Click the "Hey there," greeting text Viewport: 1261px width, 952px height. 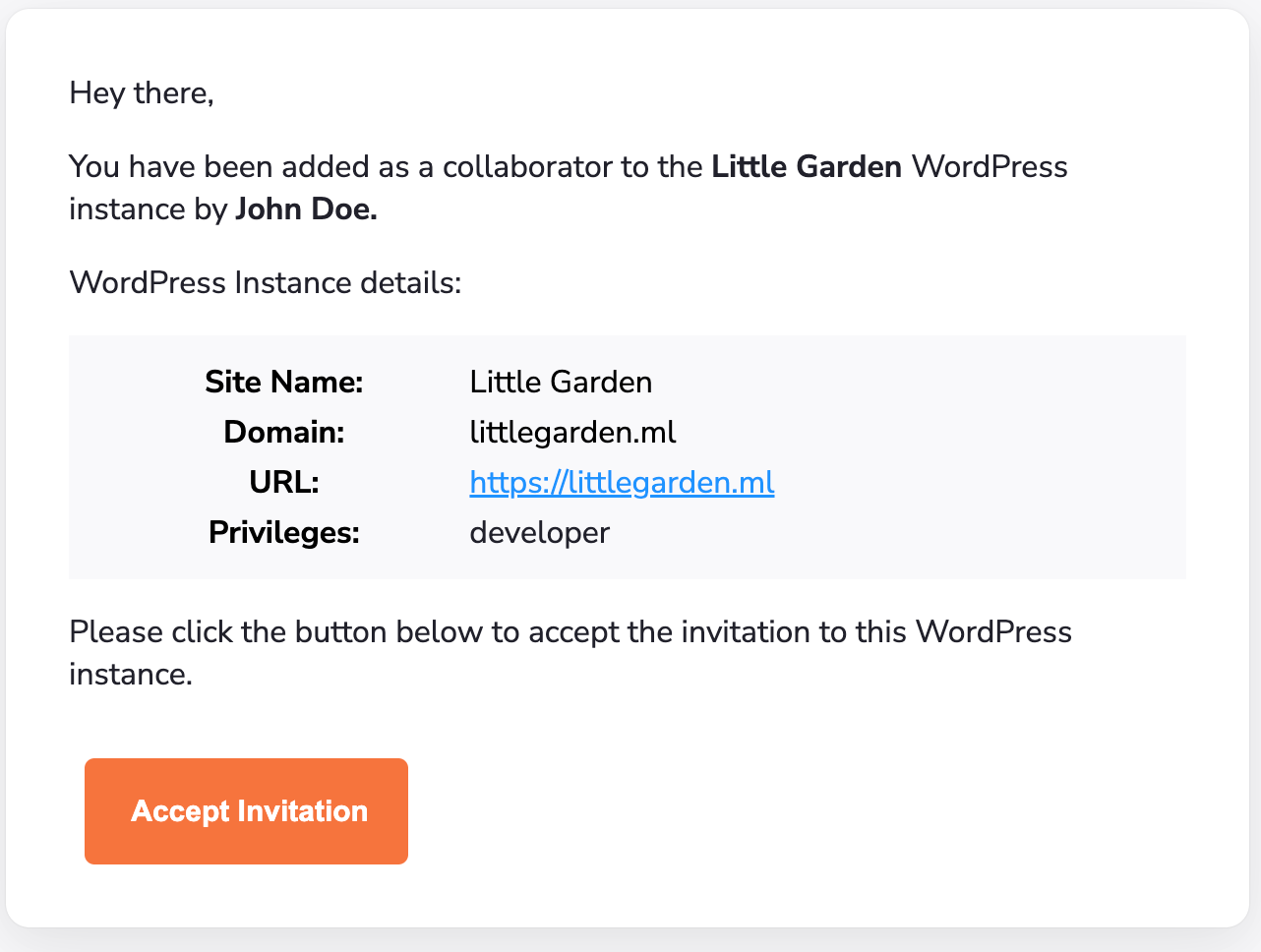[142, 93]
